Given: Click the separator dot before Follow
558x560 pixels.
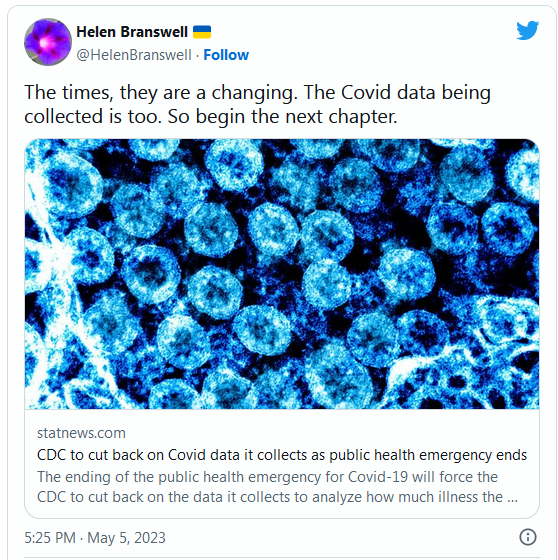Looking at the screenshot, I should pyautogui.click(x=197, y=56).
